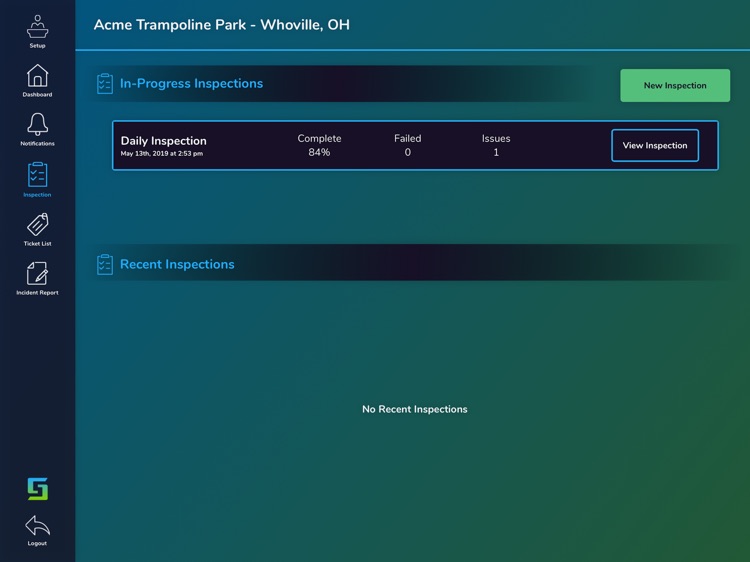Screen dimensions: 750x562
Task: Click the Complete 84% value
Action: [x=319, y=152]
